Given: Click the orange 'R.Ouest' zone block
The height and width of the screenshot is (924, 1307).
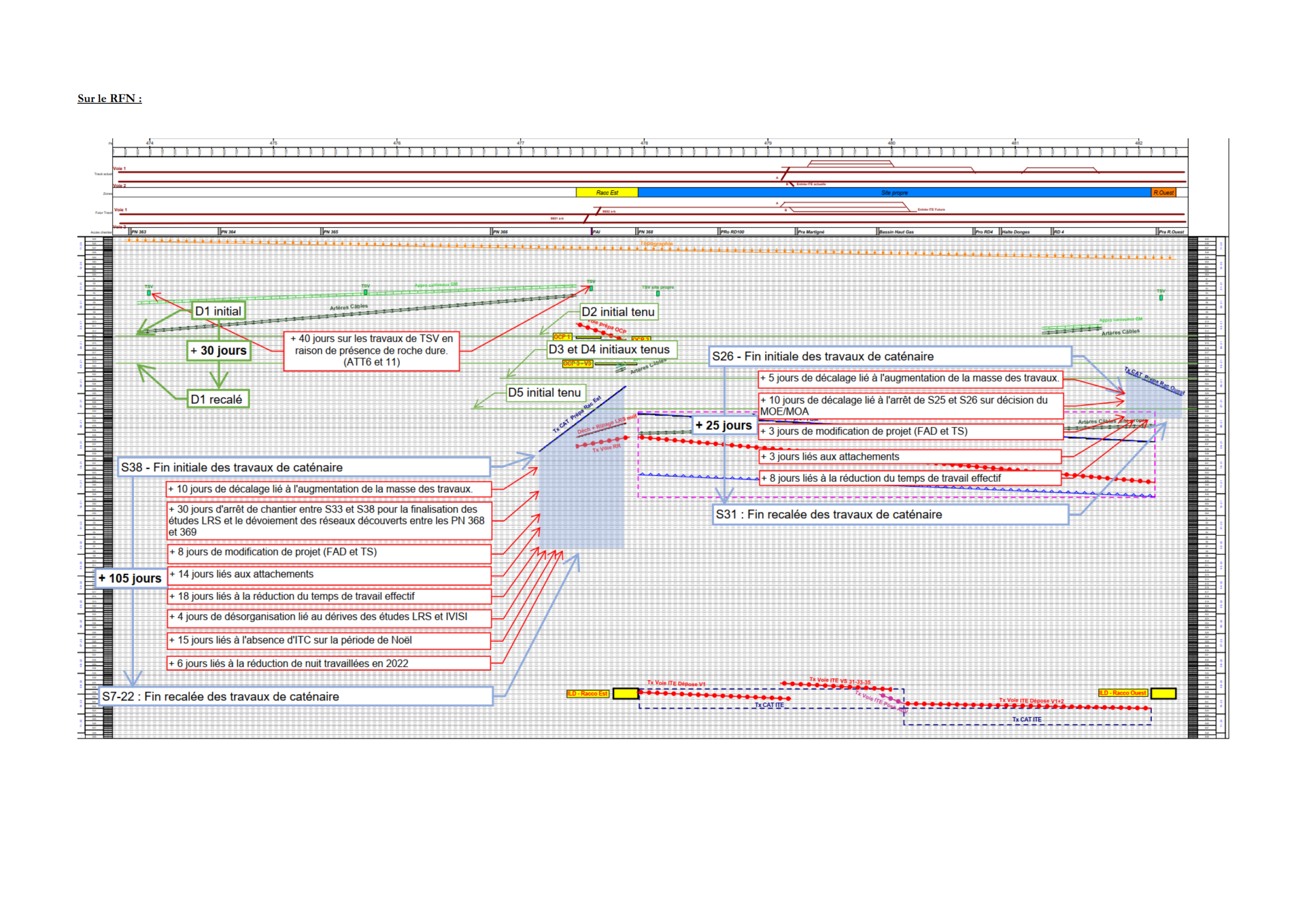Looking at the screenshot, I should [1163, 192].
